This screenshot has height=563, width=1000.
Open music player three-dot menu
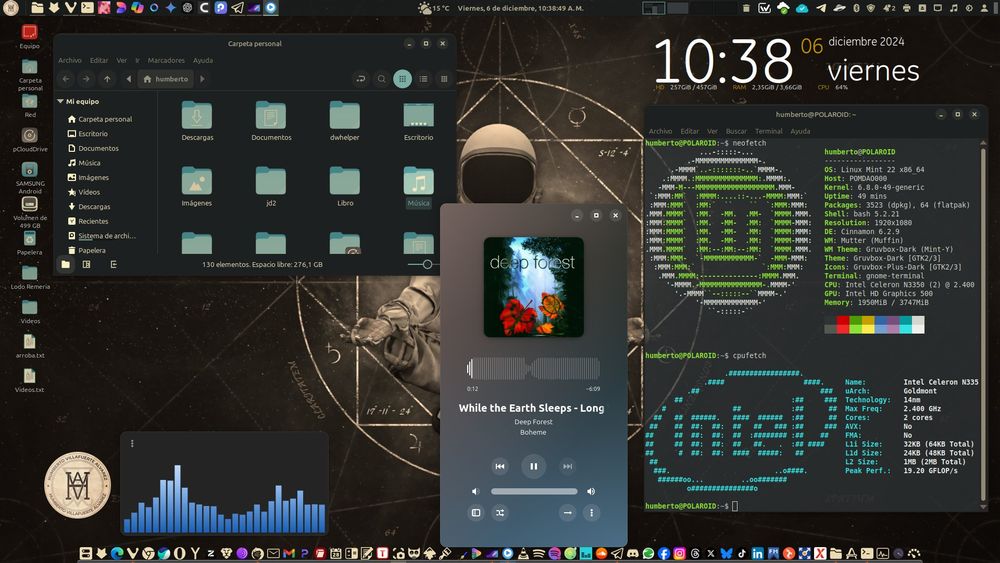tap(591, 513)
